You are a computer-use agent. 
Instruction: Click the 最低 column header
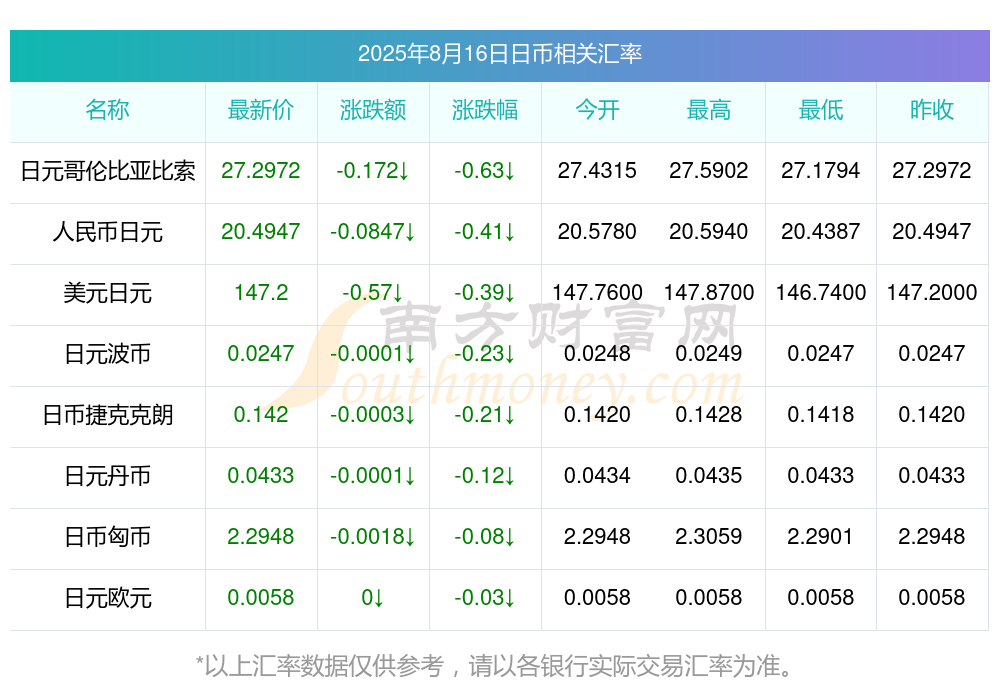point(821,110)
